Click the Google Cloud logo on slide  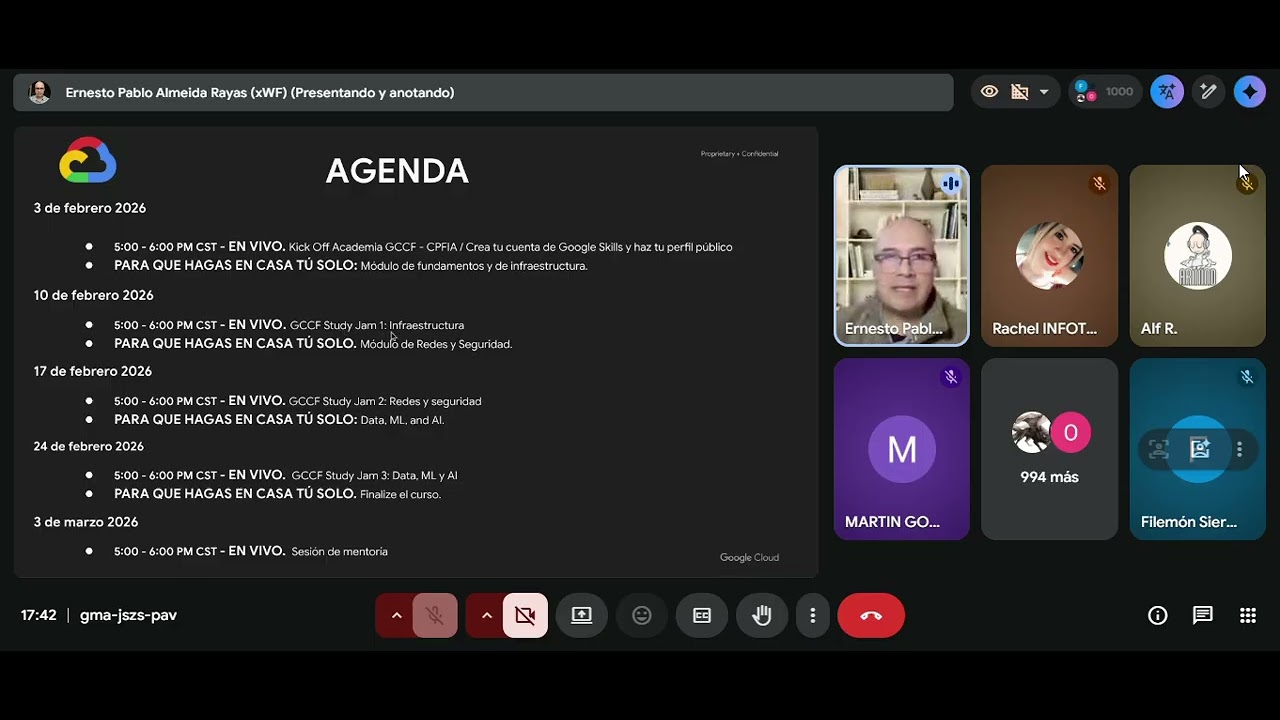pyautogui.click(x=88, y=161)
